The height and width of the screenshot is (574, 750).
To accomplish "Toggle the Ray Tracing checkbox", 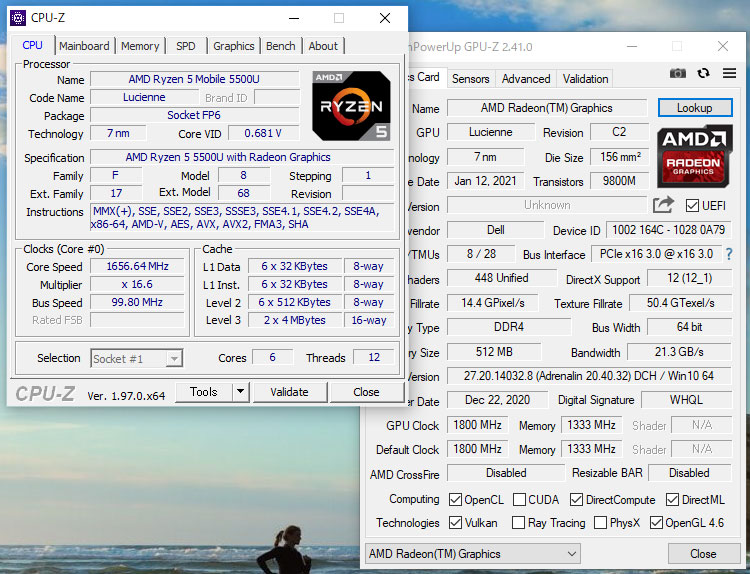I will pos(518,523).
